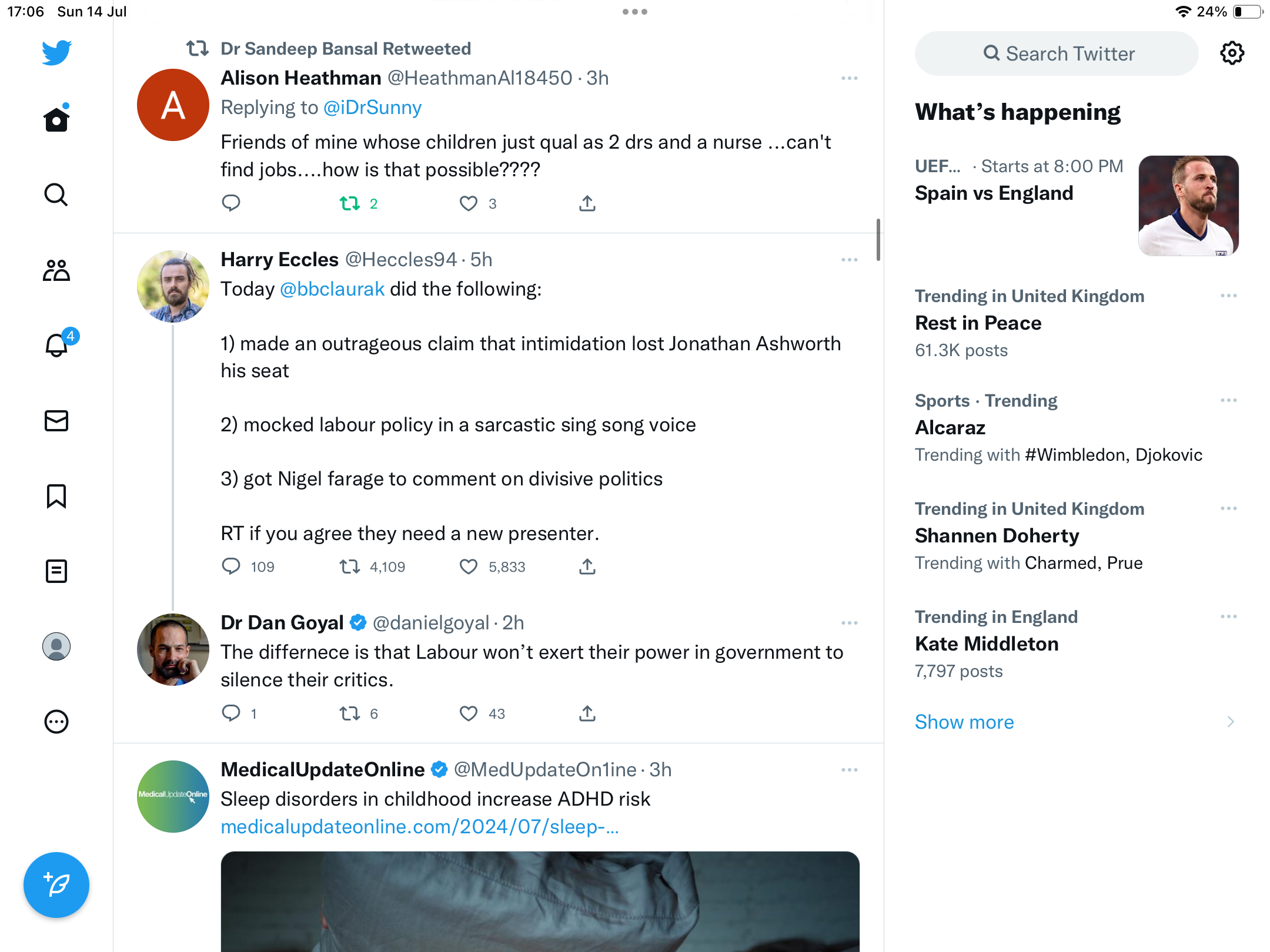Open Bookmarks from the sidebar
This screenshot has height=952, width=1270.
(56, 496)
